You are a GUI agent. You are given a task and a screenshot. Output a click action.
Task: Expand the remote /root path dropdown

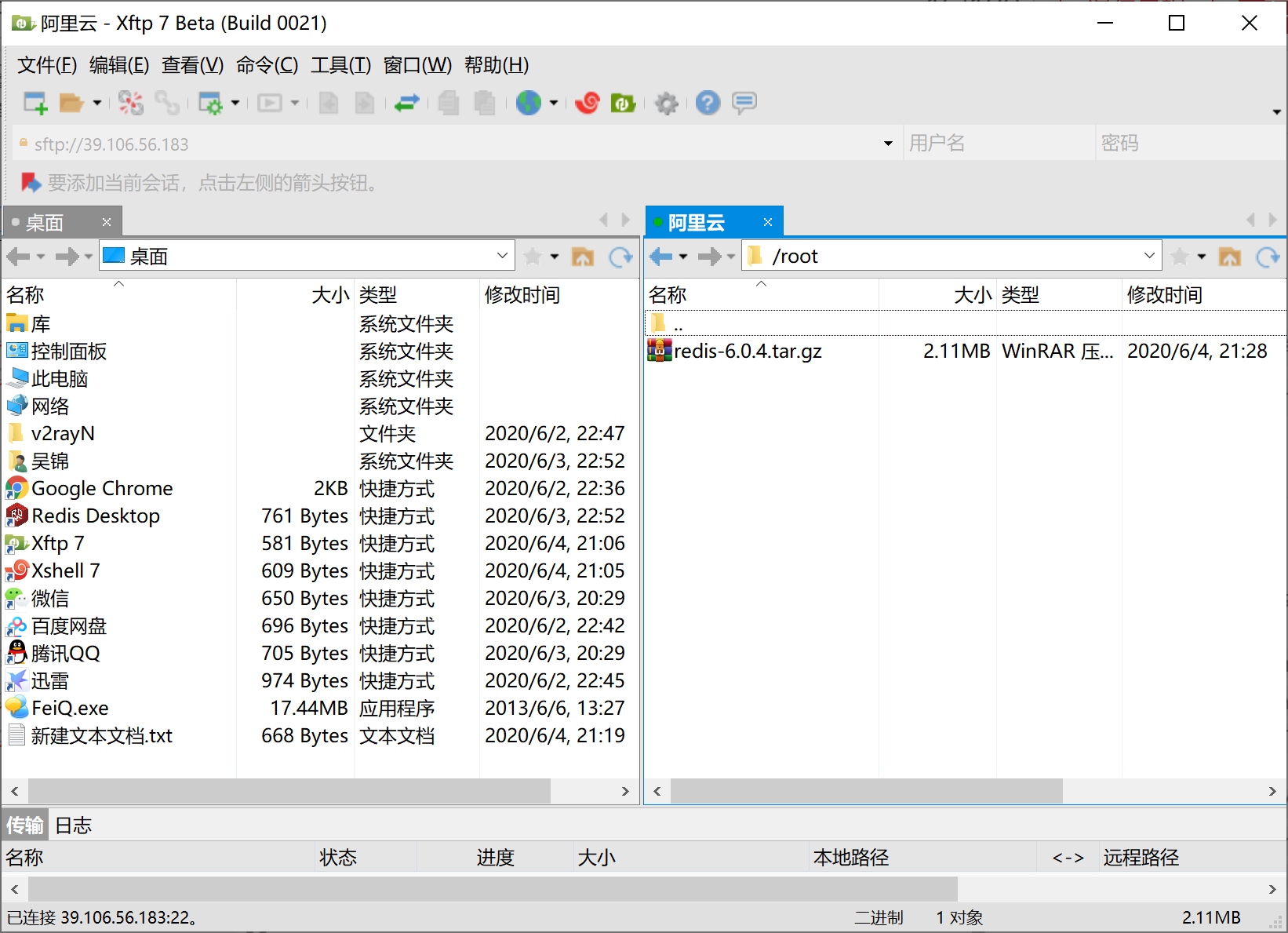pos(1149,256)
